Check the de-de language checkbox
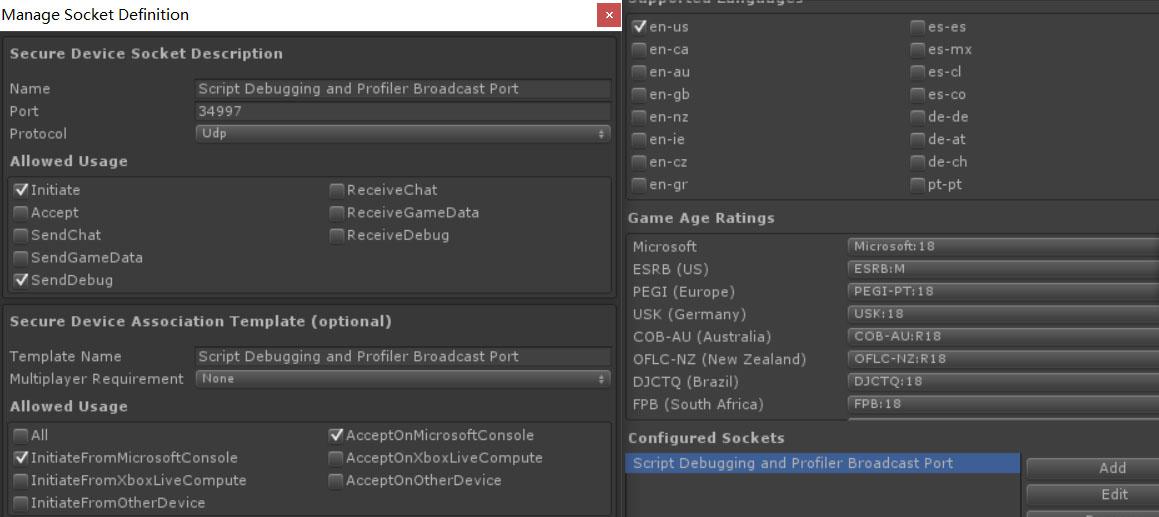The image size is (1159, 517). pyautogui.click(x=917, y=117)
